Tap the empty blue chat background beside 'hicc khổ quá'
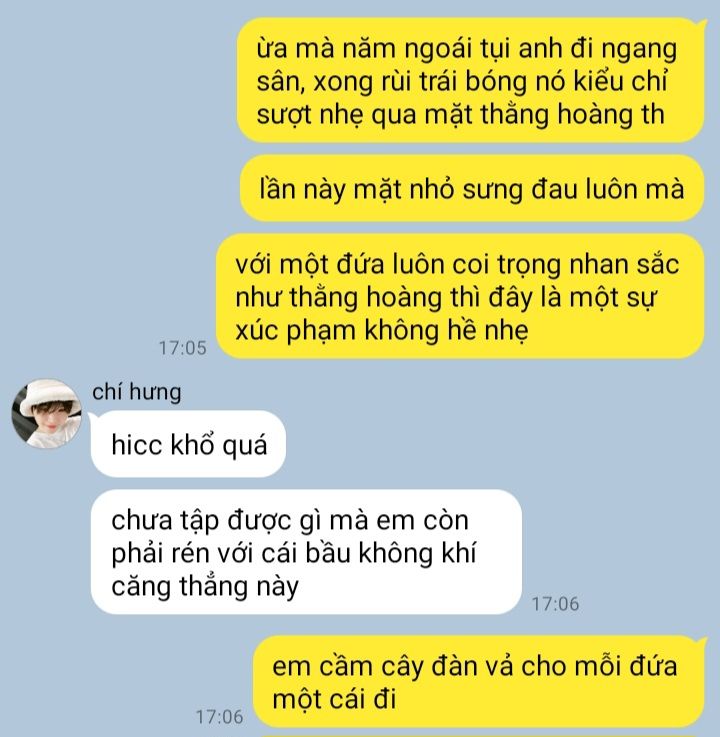This screenshot has height=737, width=720. point(470,444)
